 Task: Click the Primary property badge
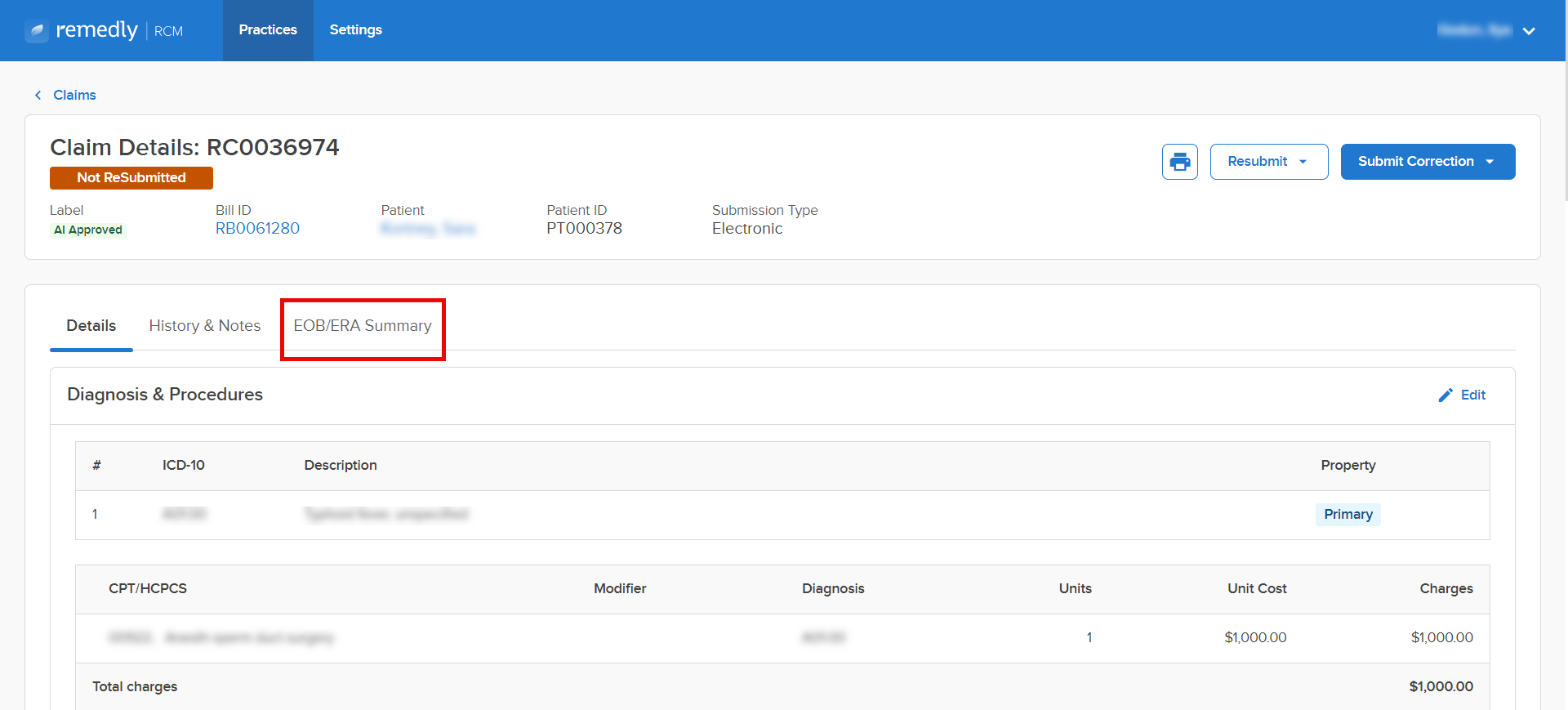(x=1347, y=515)
